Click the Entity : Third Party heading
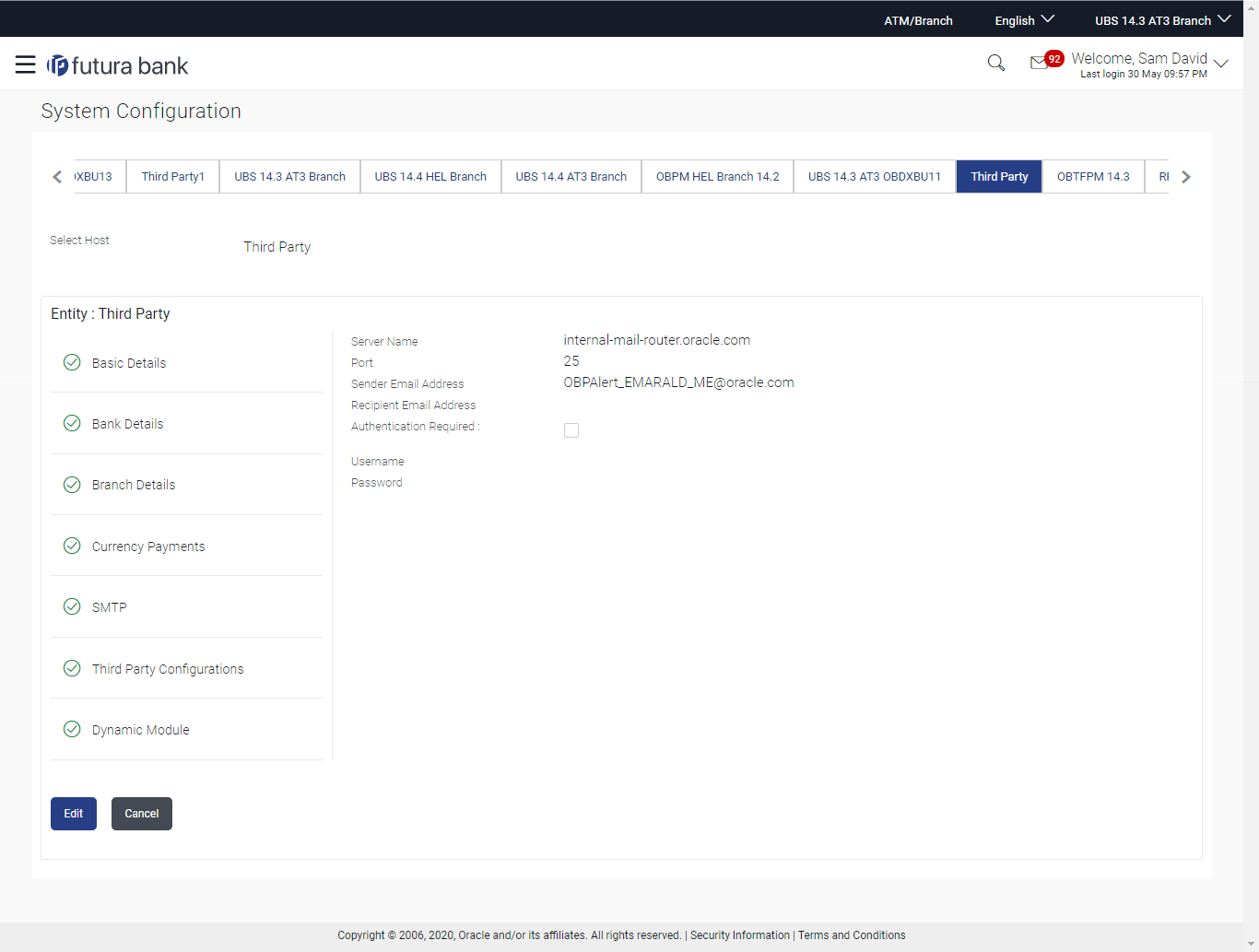This screenshot has height=952, width=1259. (111, 313)
